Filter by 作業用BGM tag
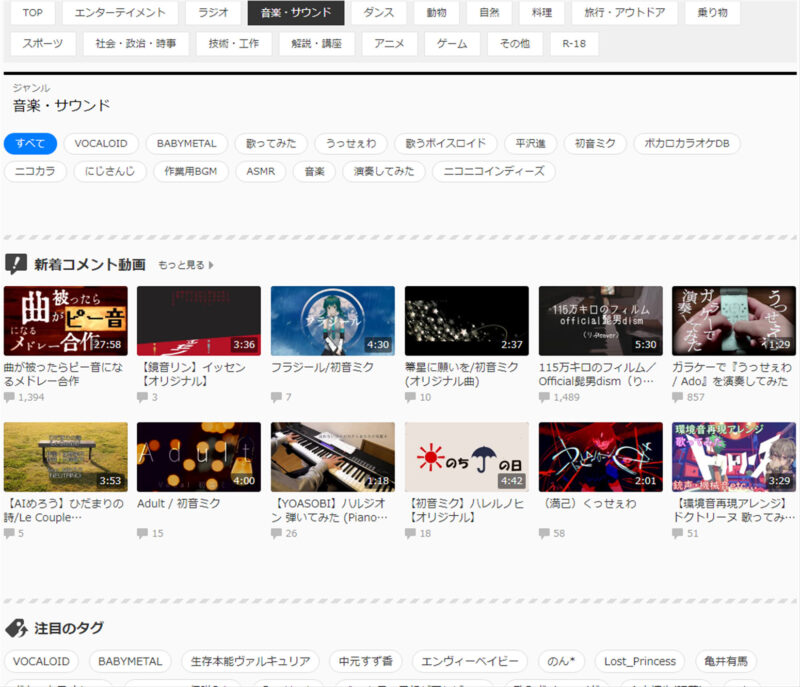Image resolution: width=800 pixels, height=687 pixels. click(x=190, y=171)
